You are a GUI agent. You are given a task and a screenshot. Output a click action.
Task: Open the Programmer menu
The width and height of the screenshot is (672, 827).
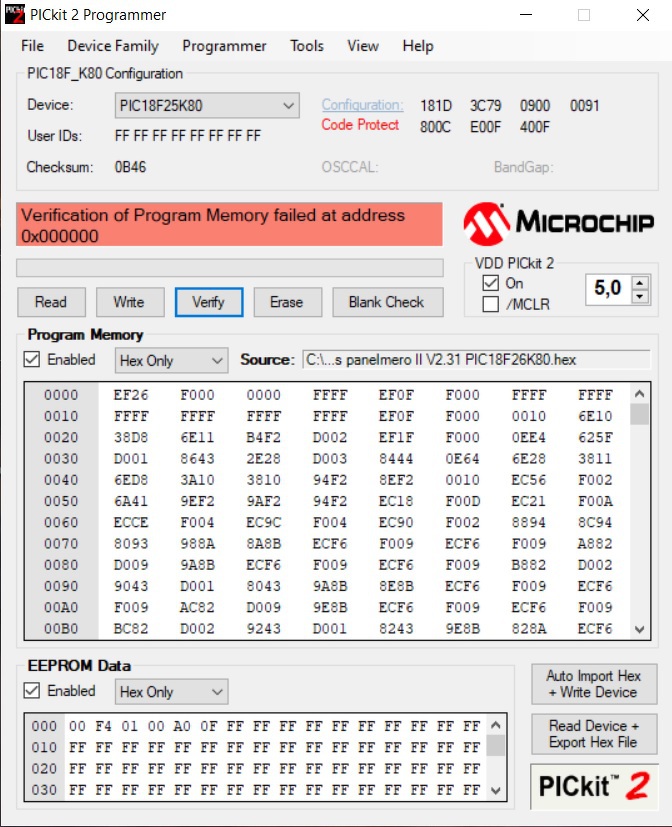pos(224,46)
